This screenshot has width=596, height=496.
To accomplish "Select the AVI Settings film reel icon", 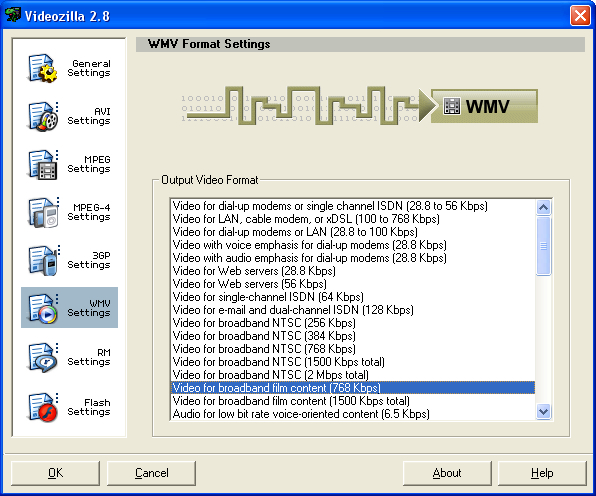I will point(43,116).
